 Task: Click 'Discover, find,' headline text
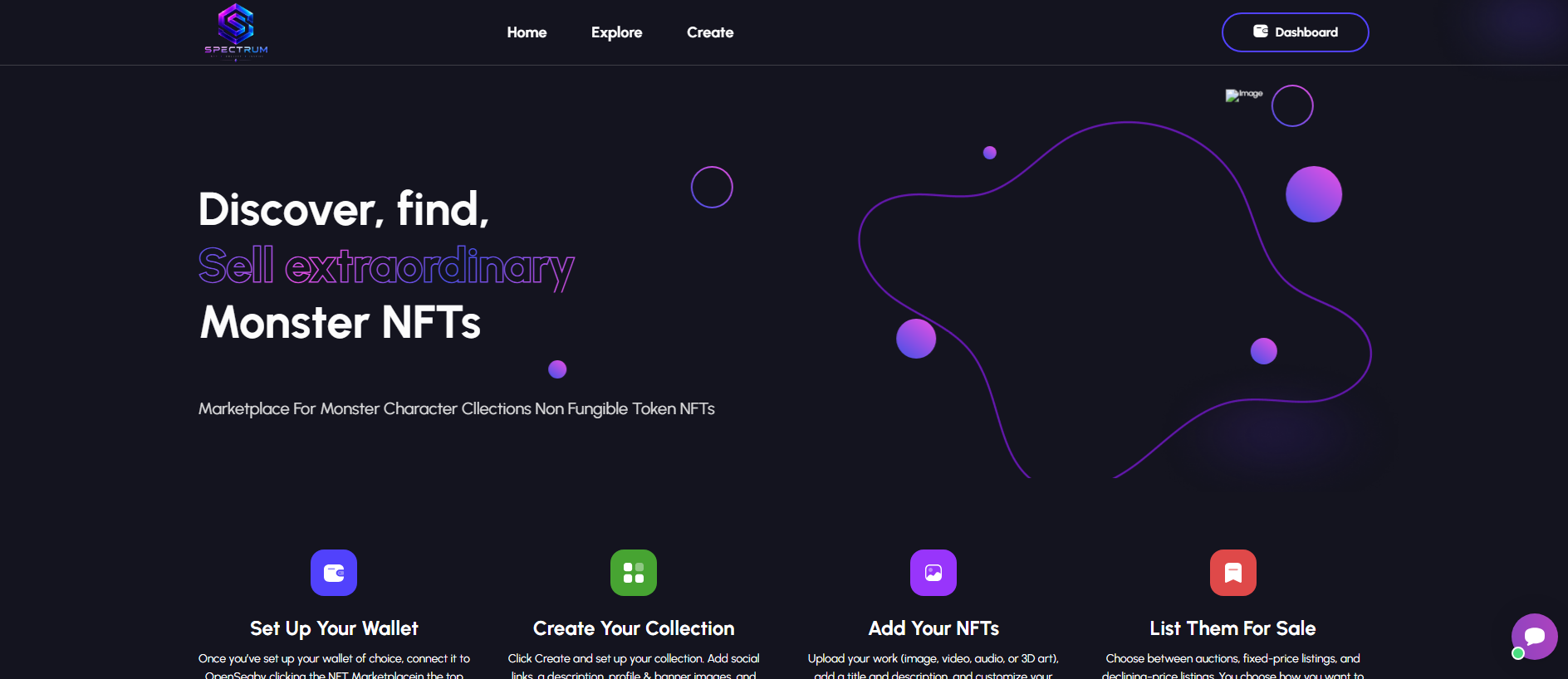[x=343, y=208]
